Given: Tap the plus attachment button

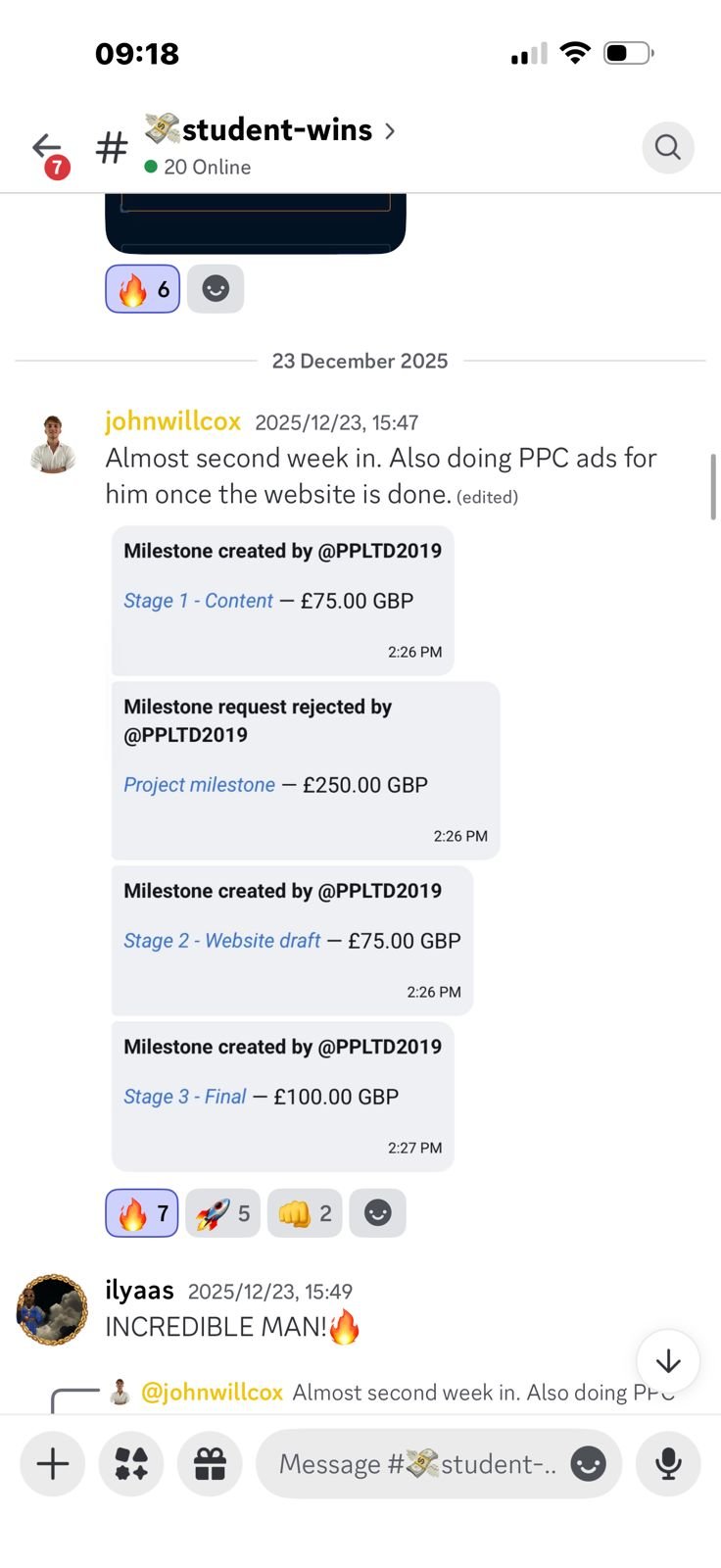Looking at the screenshot, I should [52, 1464].
